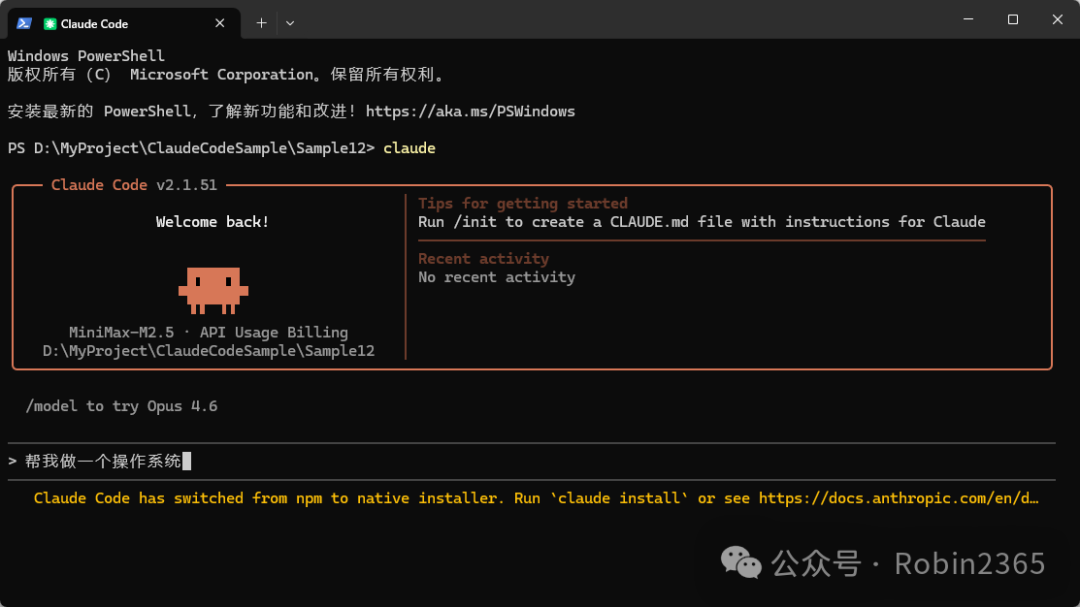
Task: Click the /model to try Opus 4.6 suggestion
Action: tap(120, 406)
